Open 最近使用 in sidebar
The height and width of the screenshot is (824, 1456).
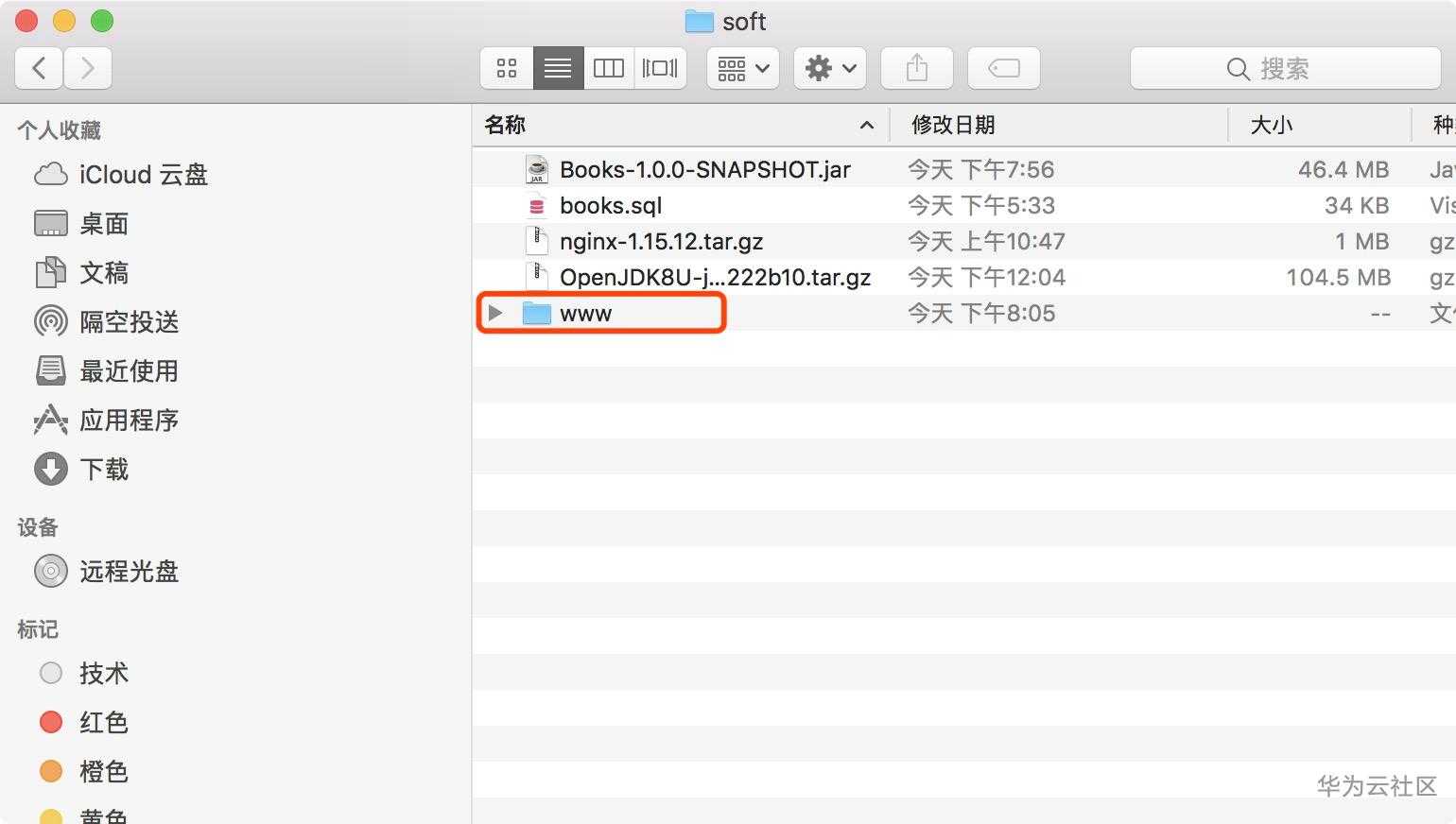click(x=106, y=371)
